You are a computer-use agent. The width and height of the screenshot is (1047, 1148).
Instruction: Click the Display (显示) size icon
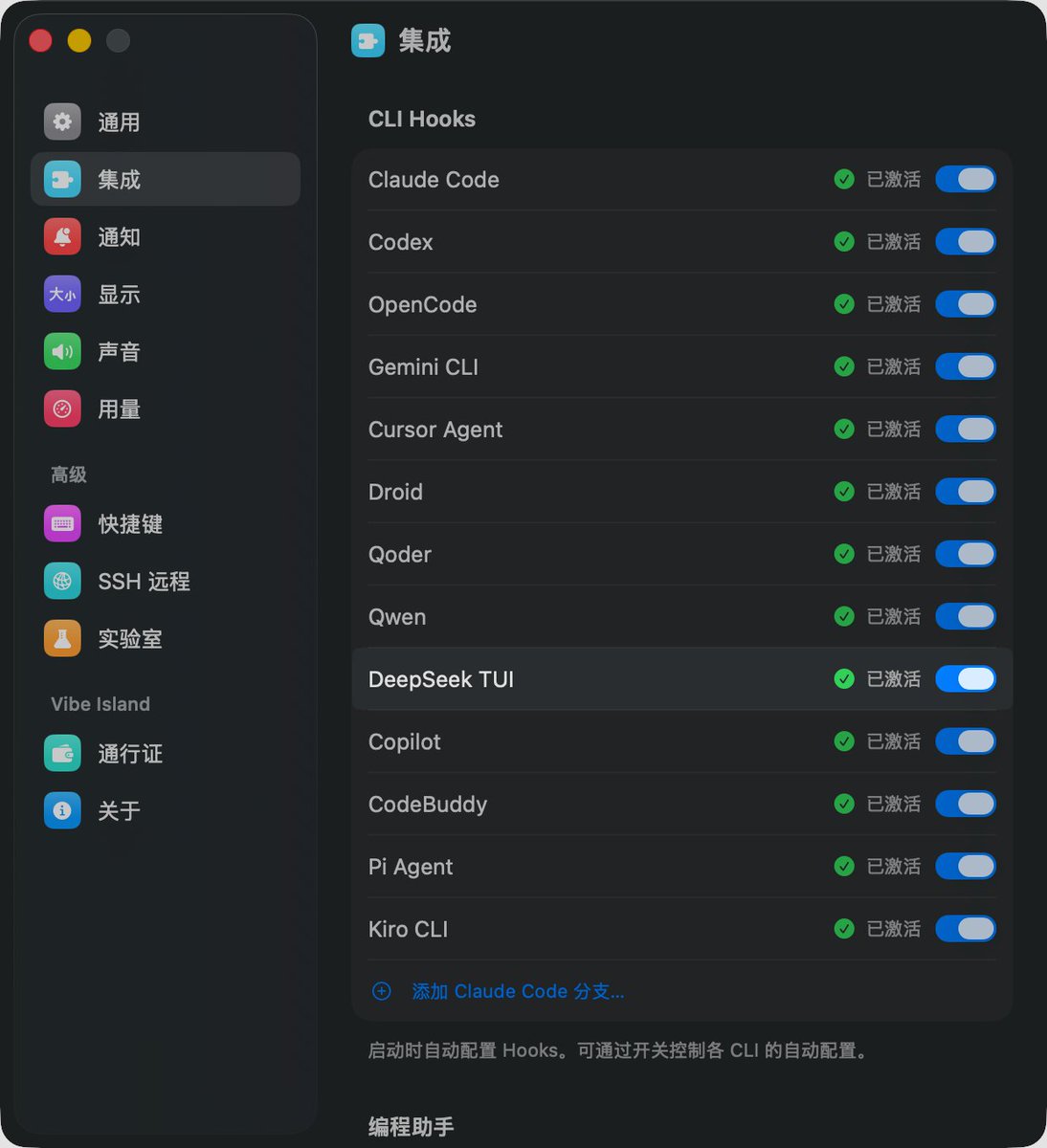(62, 294)
